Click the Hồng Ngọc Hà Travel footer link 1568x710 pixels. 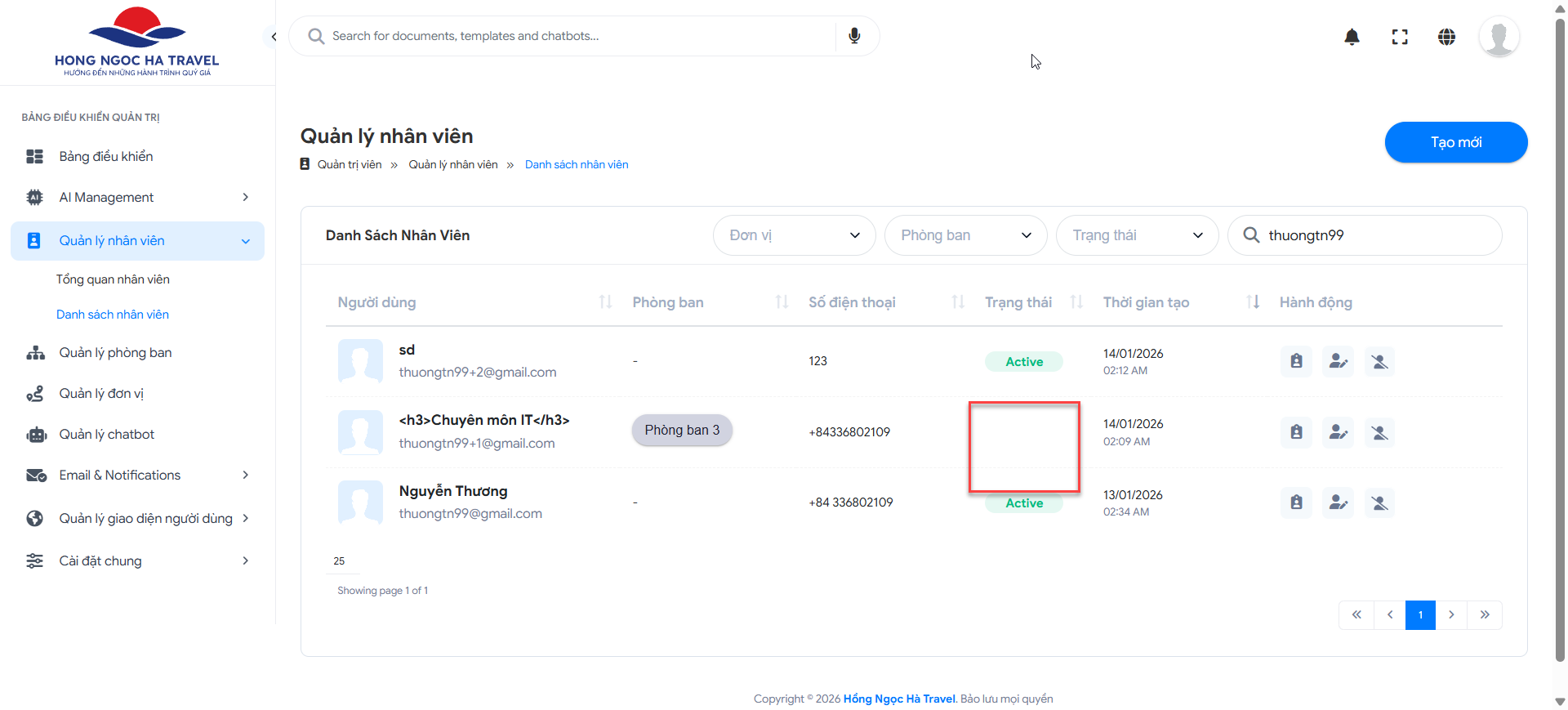898,699
